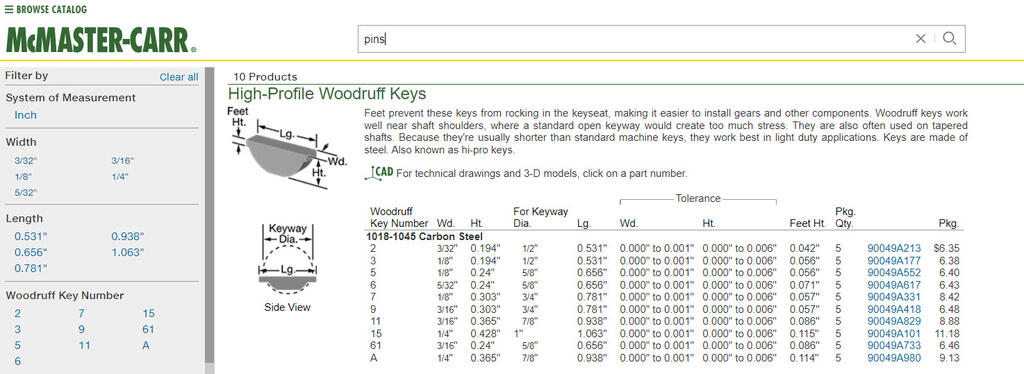This screenshot has height=374, width=1024.
Task: Filter by Woodruff Key Number 11
Action: click(84, 346)
